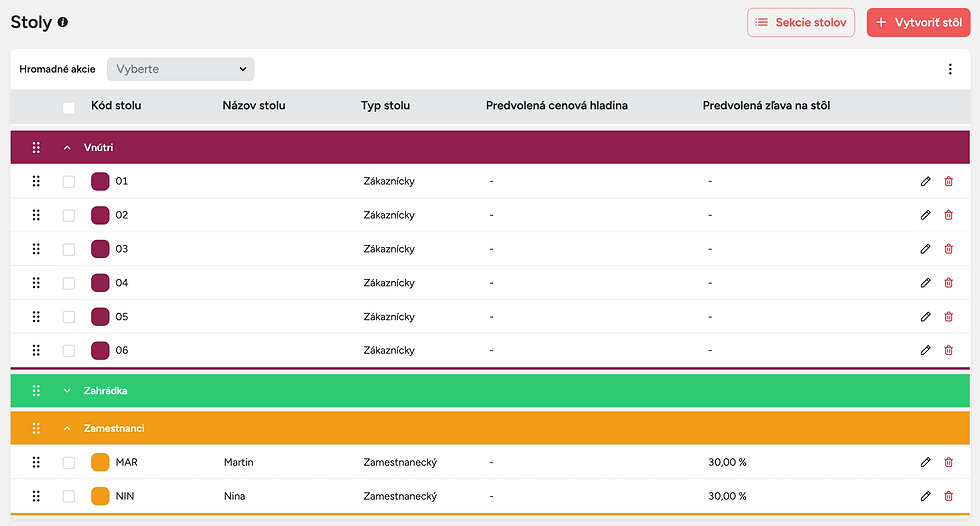The height and width of the screenshot is (526, 980).
Task: Delete the MAR table row
Action: click(948, 462)
